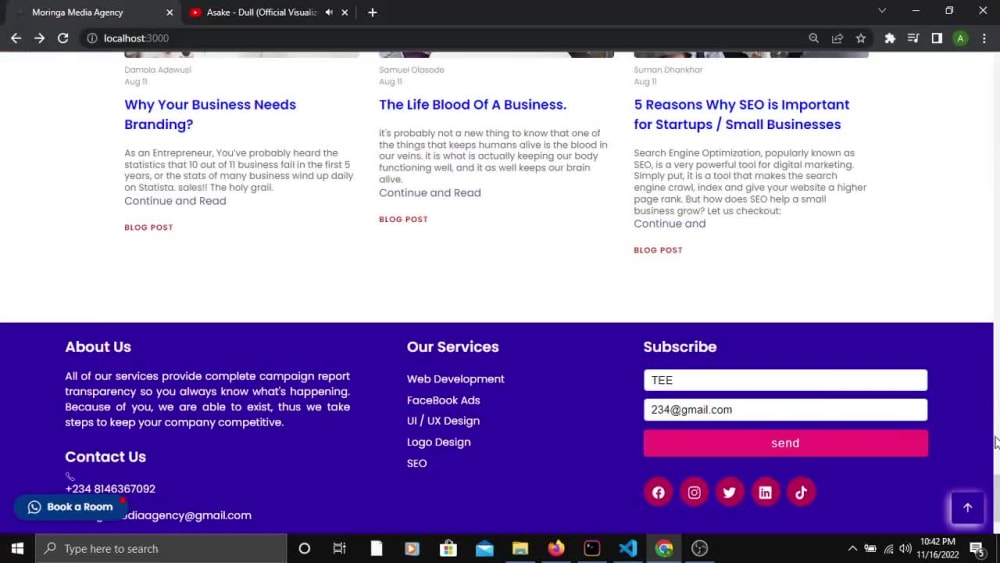Open 'Why Your Business Needs Branding?' post title

[210, 114]
